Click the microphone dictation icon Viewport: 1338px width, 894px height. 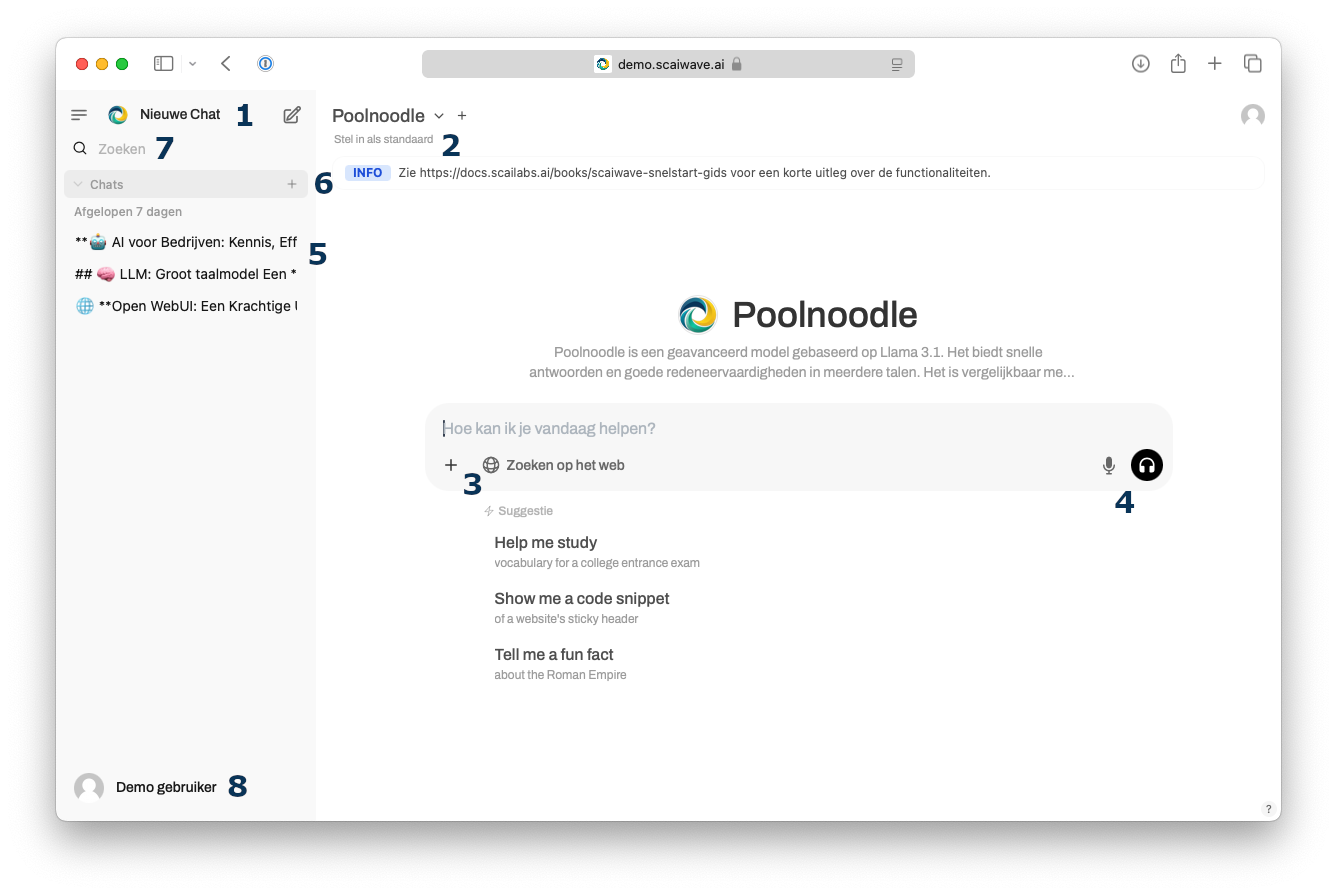1108,465
